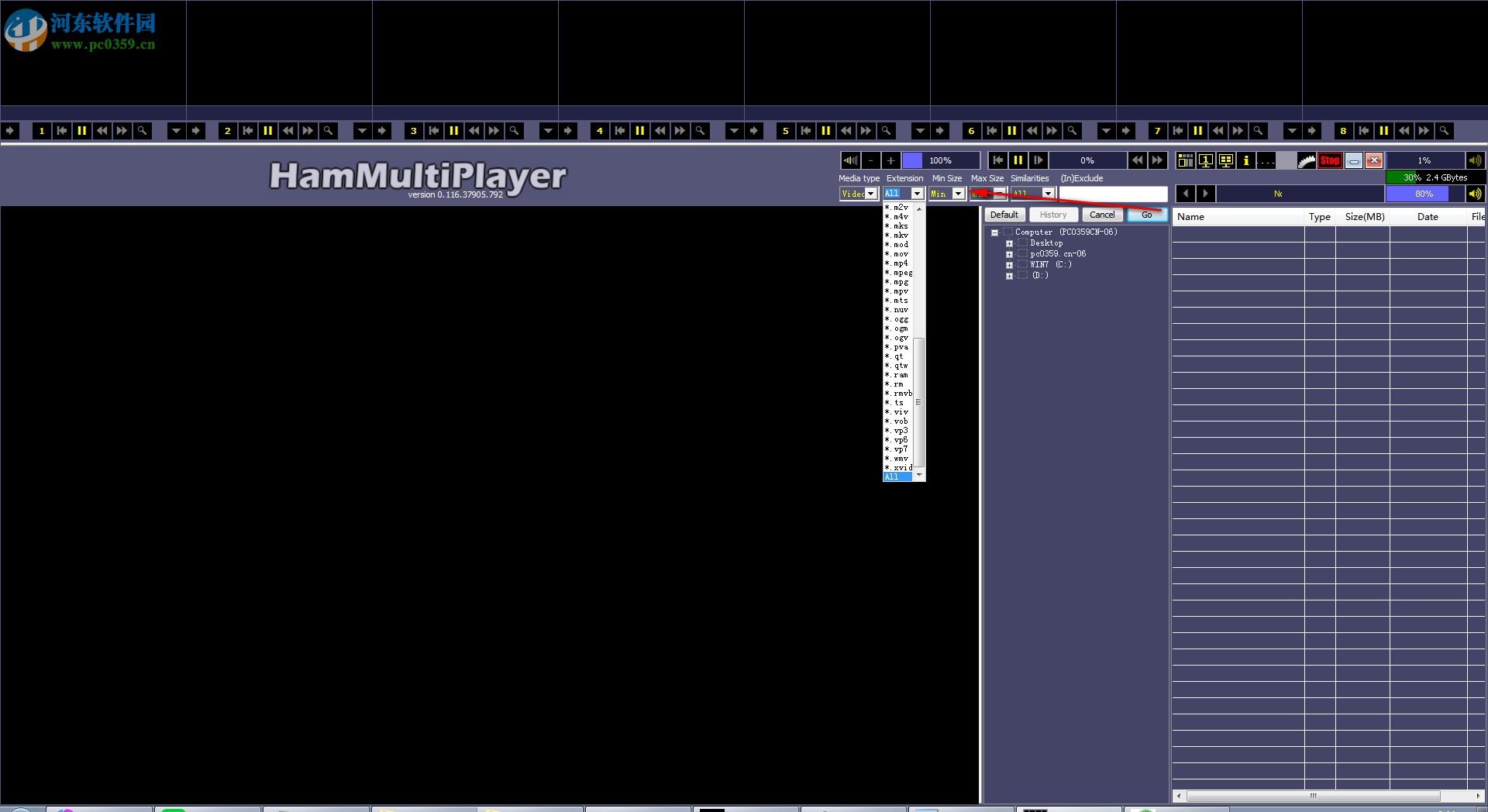Rewind player 5

(x=846, y=131)
